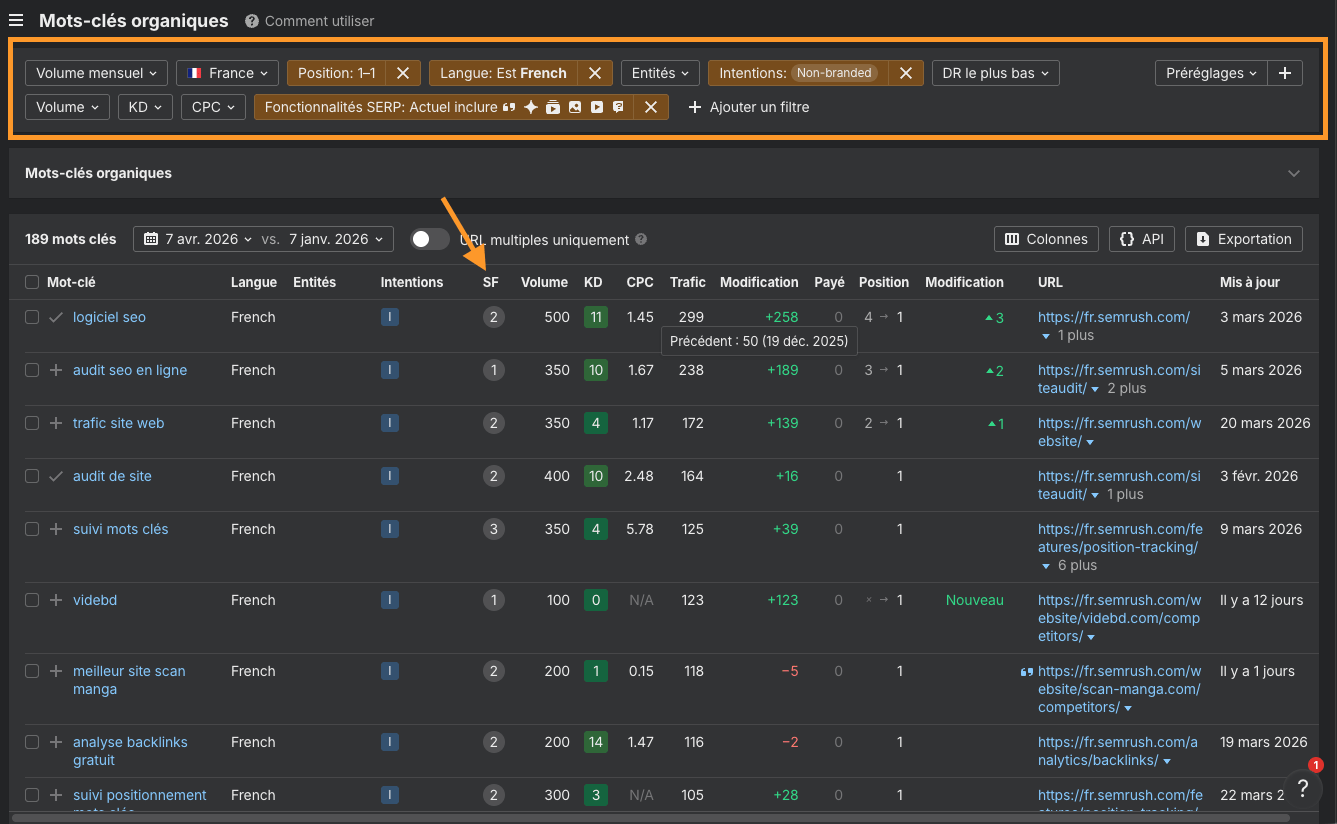Viewport: 1337px width, 824px height.
Task: Enable the URL multiples uniquement toggle
Action: tap(429, 239)
